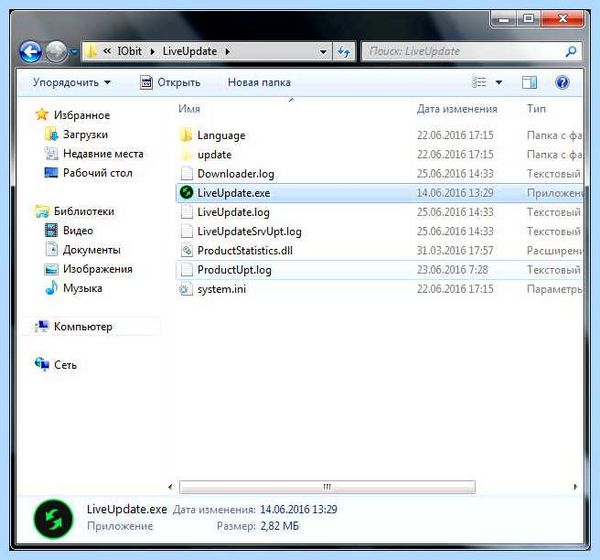
Task: Toggle the preview pane button
Action: pos(529,82)
